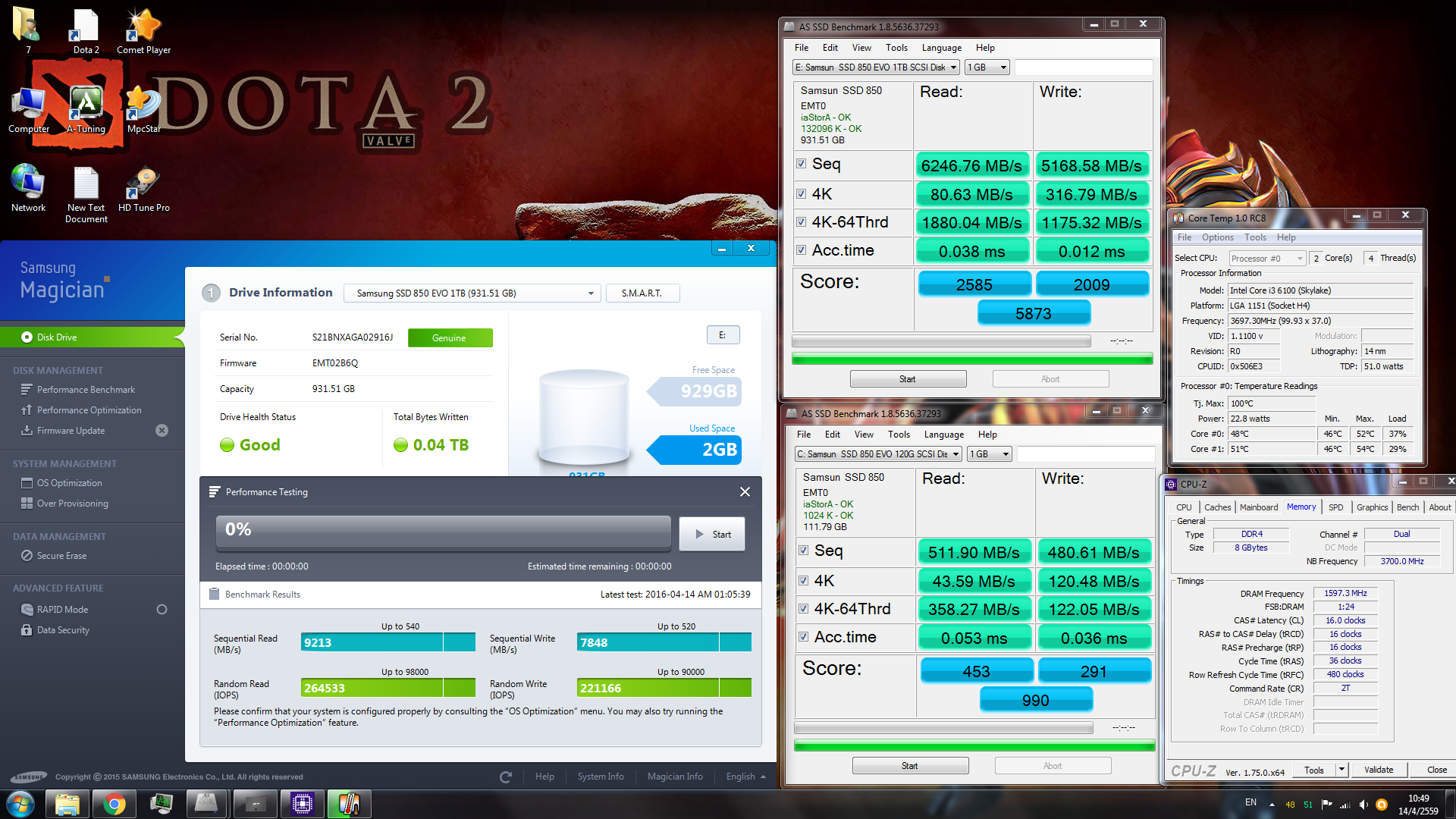Uncheck 4K-64Thrd in bottom AS SSD window
This screenshot has width=1456, height=819.
point(804,609)
